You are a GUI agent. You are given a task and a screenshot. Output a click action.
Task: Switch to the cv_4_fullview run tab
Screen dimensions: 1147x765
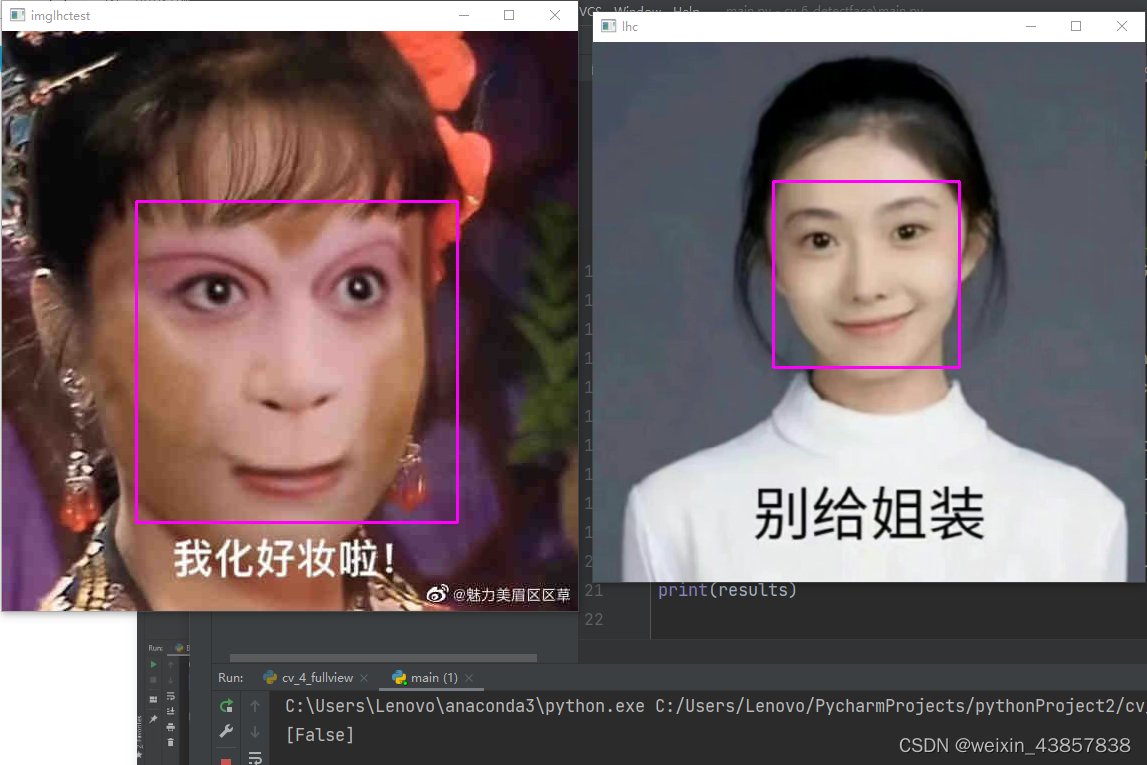317,678
